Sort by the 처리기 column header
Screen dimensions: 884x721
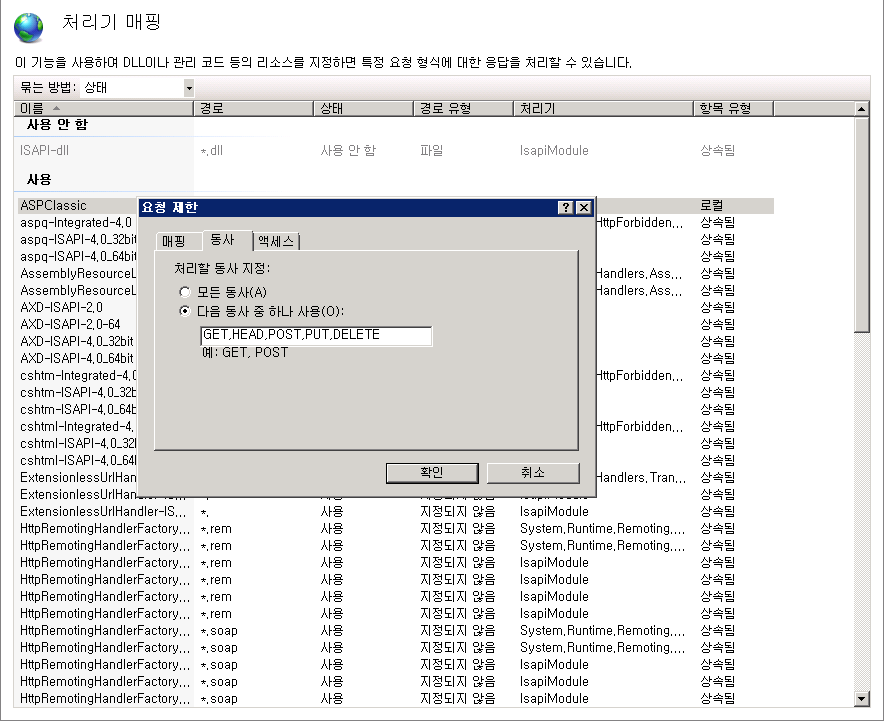(x=603, y=108)
